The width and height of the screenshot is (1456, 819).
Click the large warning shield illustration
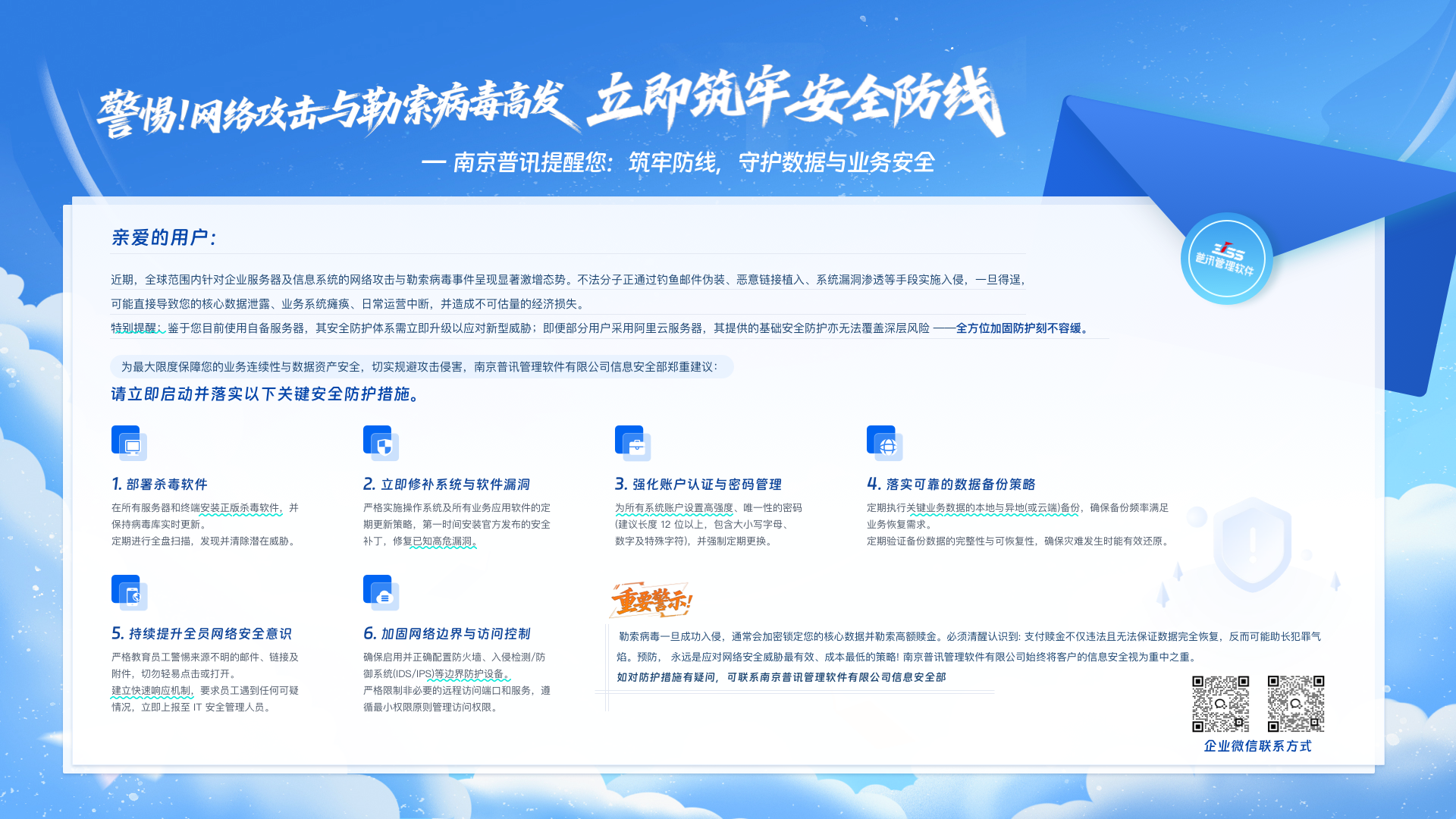click(1252, 544)
